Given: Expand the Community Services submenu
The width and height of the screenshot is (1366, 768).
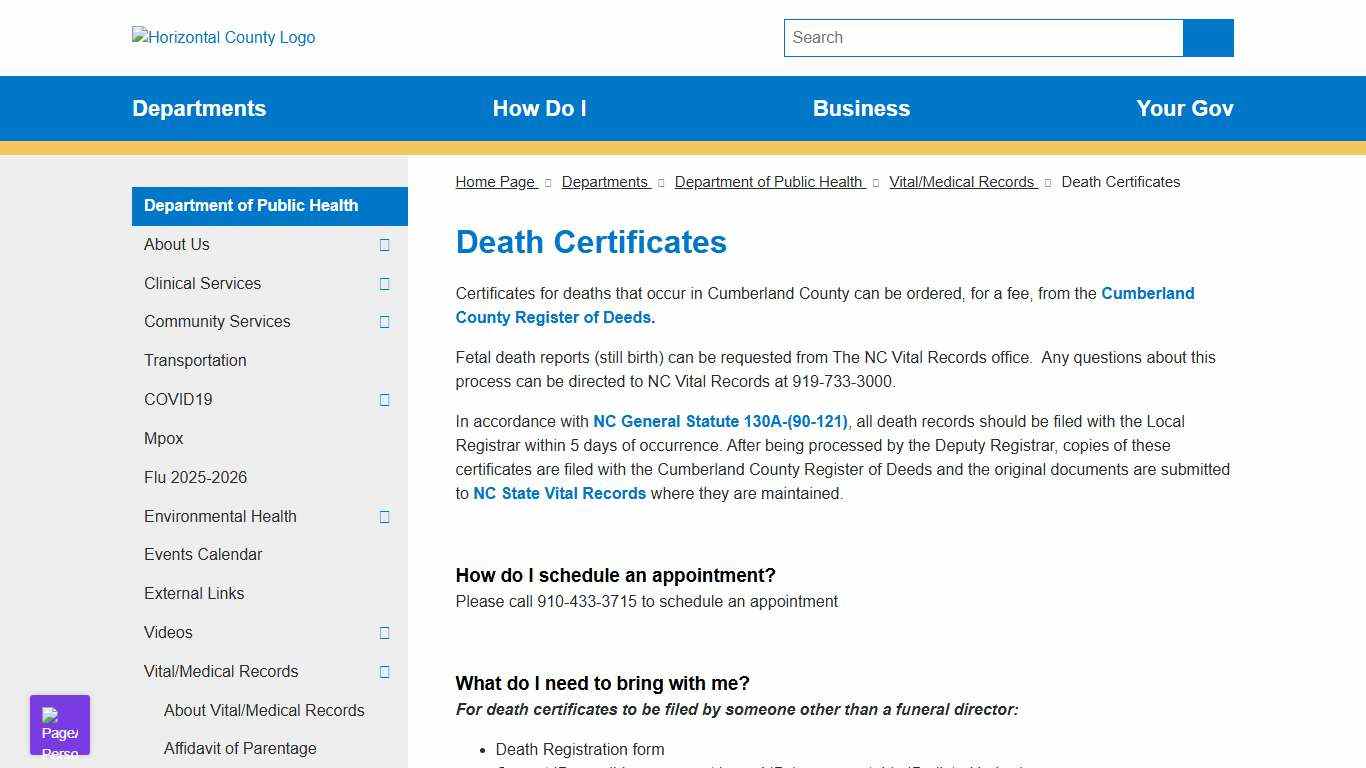Looking at the screenshot, I should click(x=384, y=322).
